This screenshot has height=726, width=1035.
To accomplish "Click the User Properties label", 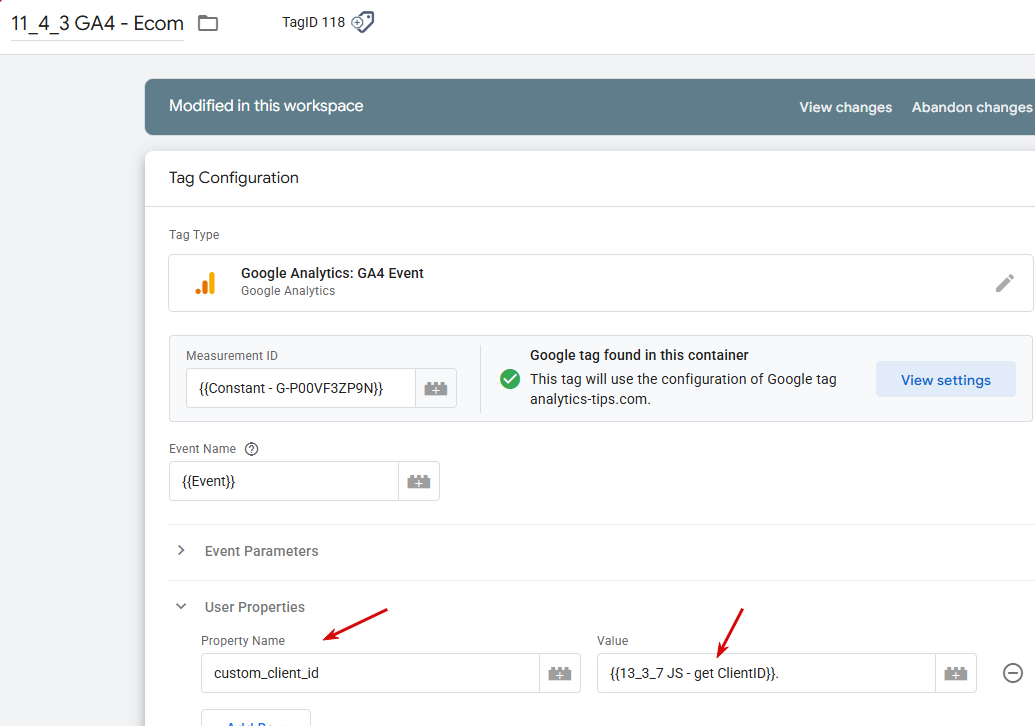I will coord(255,607).
